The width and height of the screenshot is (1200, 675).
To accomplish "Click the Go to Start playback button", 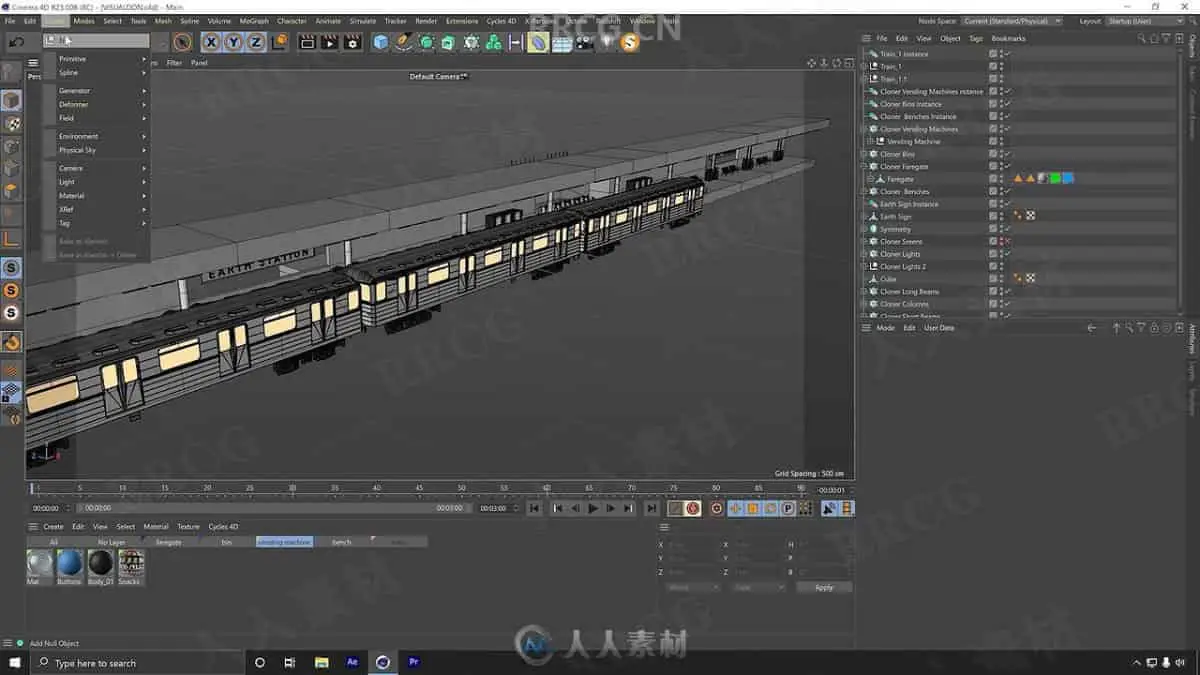I will point(535,508).
